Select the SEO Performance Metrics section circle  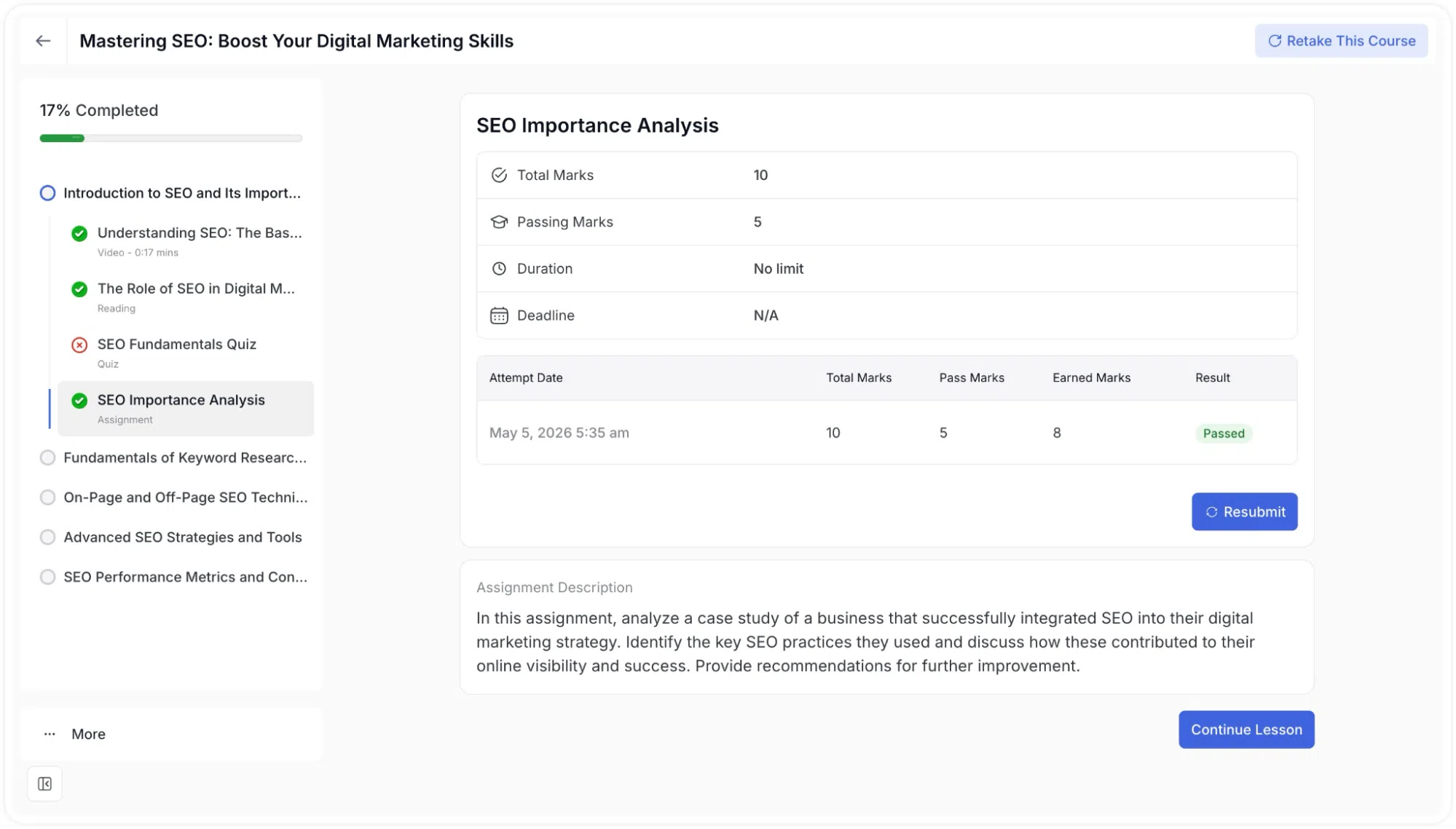point(47,577)
